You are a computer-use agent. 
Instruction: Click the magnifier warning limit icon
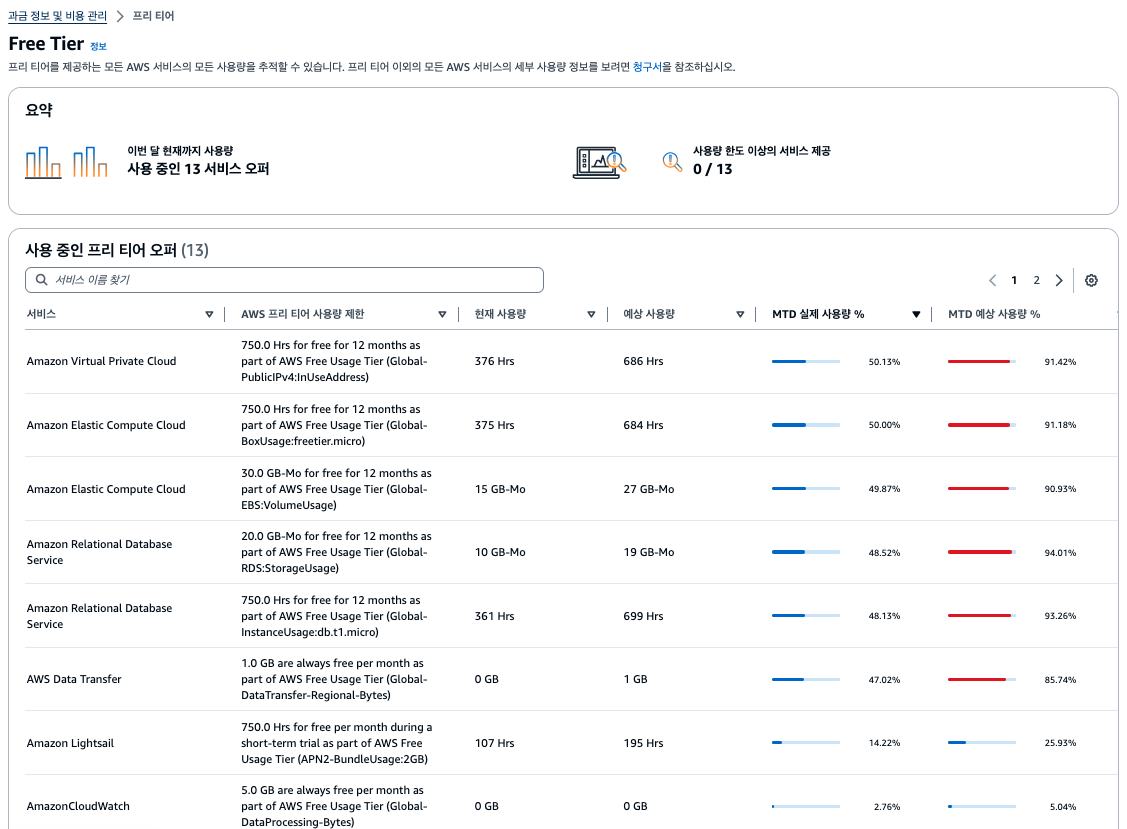pos(672,162)
